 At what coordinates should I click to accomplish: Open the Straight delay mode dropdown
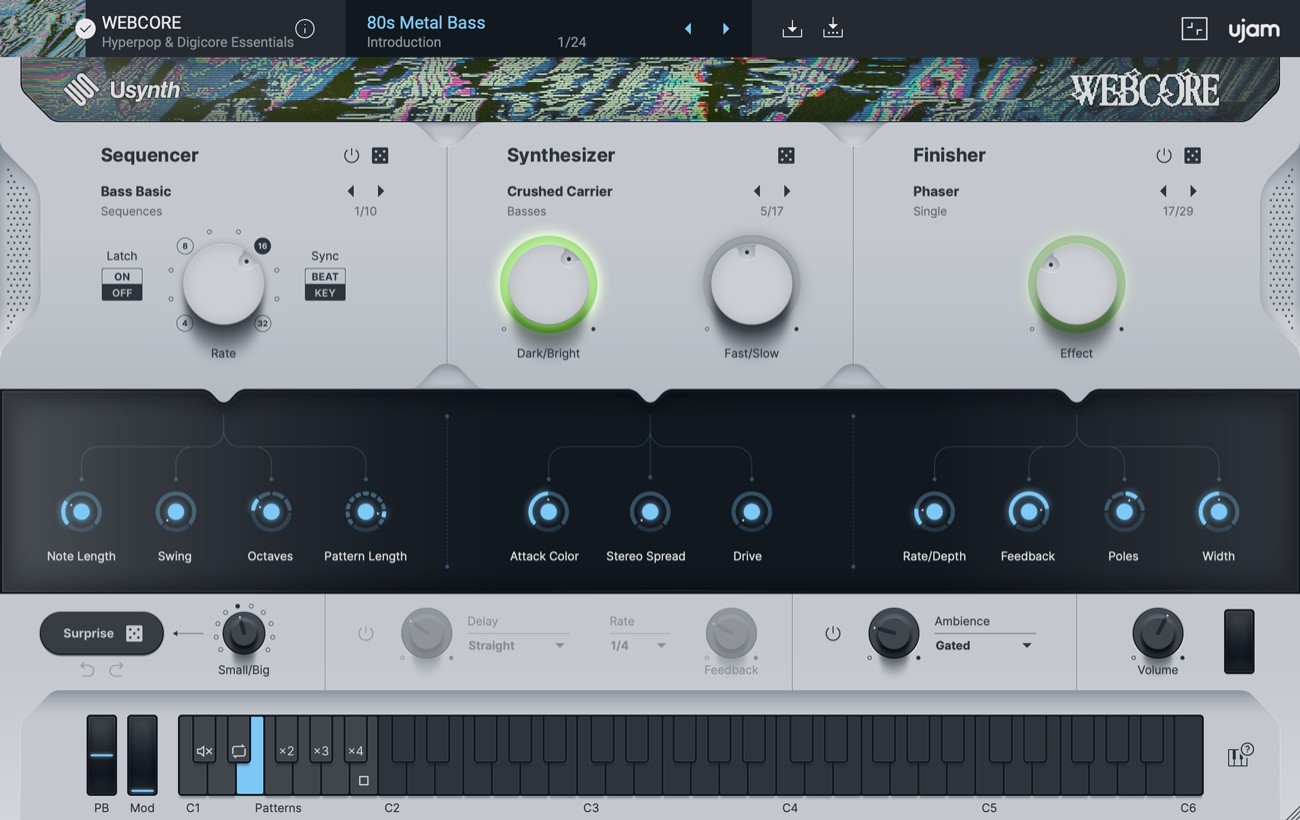516,645
